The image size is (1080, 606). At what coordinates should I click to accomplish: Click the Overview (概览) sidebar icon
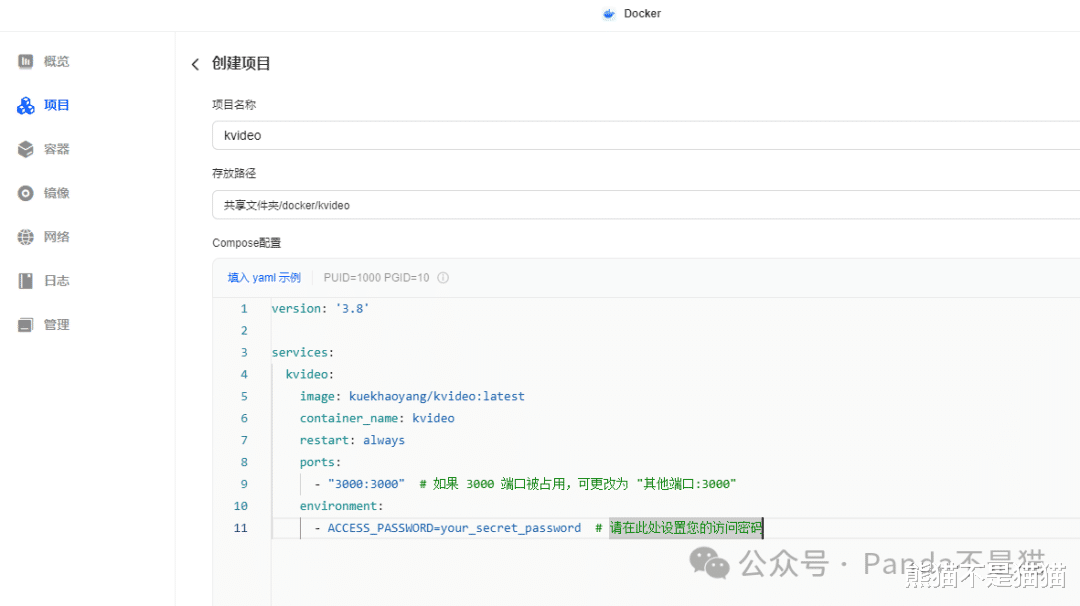[25, 61]
